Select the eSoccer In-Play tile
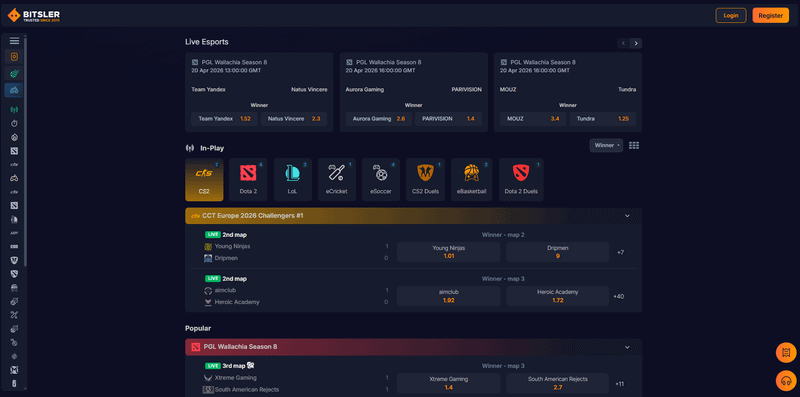This screenshot has width=800, height=397. coord(381,180)
